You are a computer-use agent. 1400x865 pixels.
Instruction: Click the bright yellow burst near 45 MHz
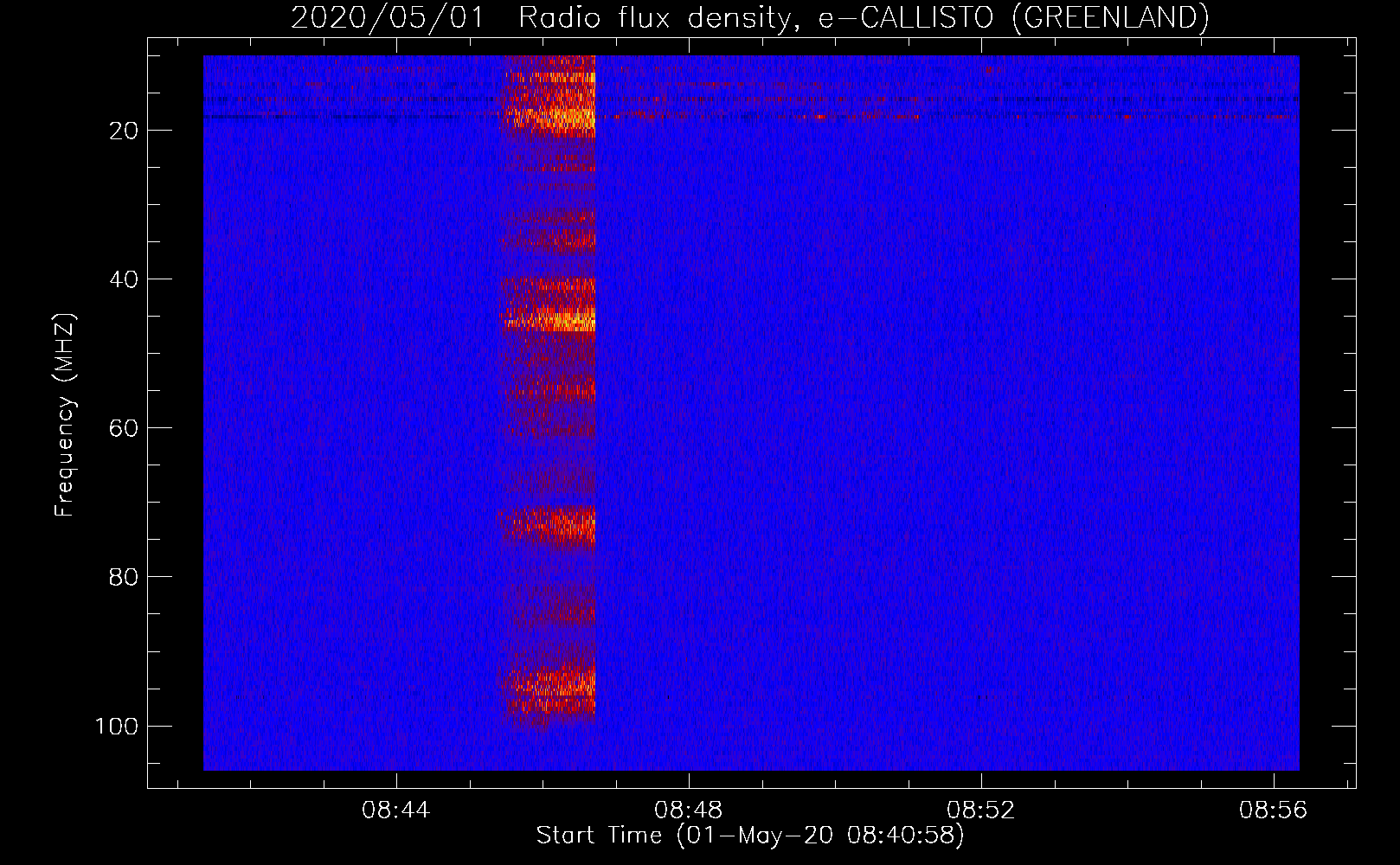(549, 318)
